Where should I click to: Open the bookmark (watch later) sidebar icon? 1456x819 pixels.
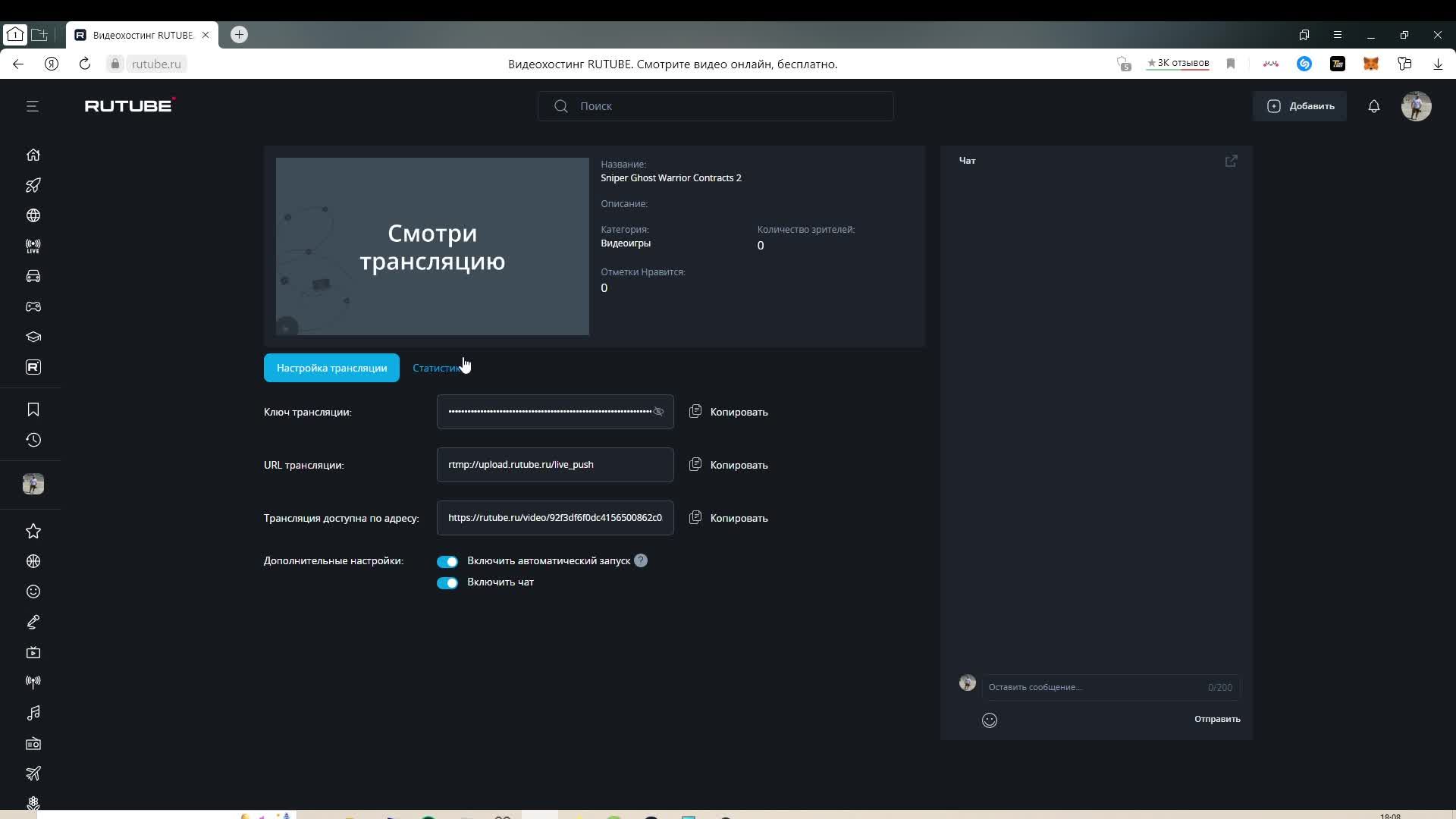tap(33, 409)
